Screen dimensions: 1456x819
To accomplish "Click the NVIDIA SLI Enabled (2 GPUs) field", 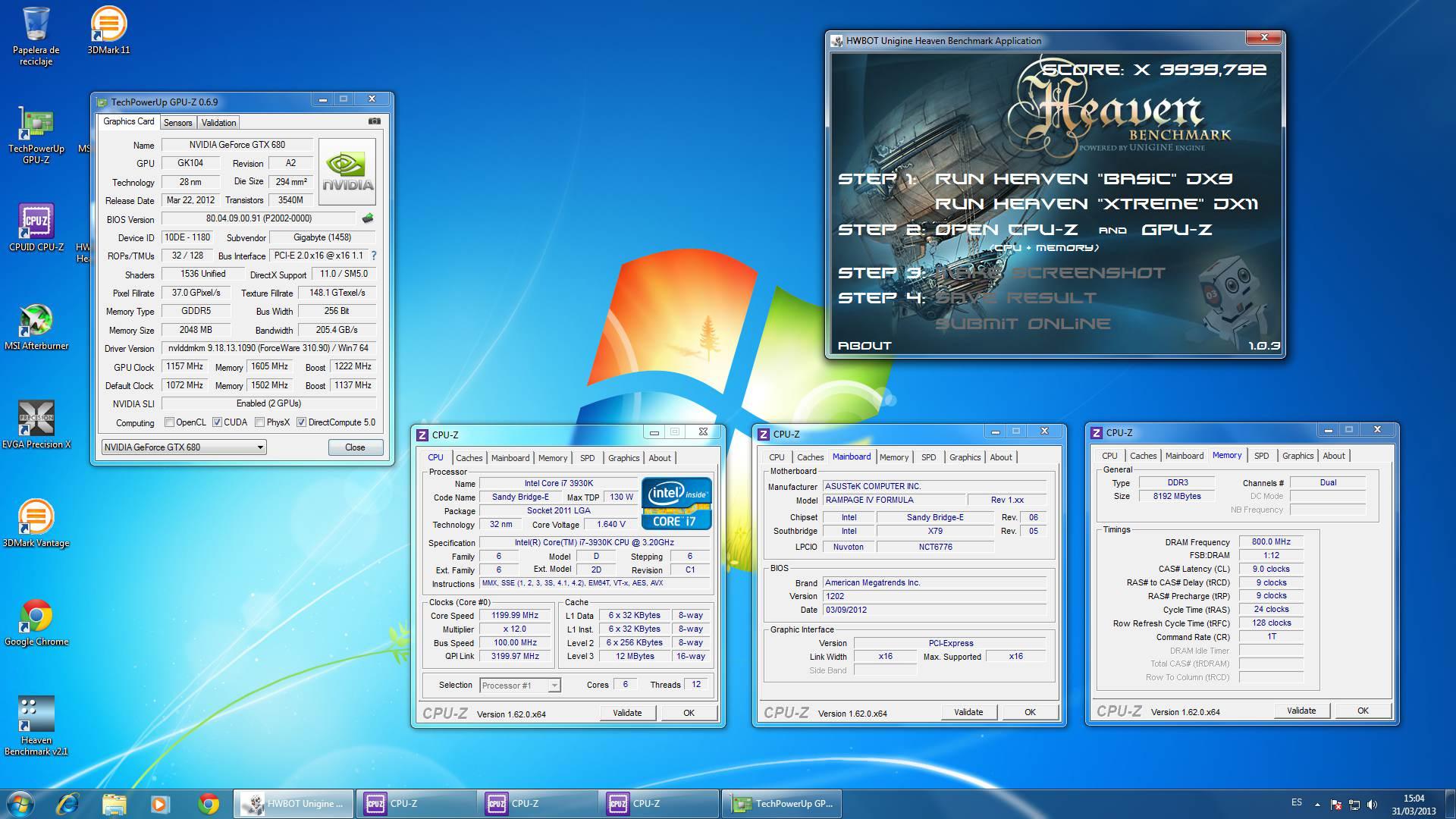I will [x=268, y=404].
